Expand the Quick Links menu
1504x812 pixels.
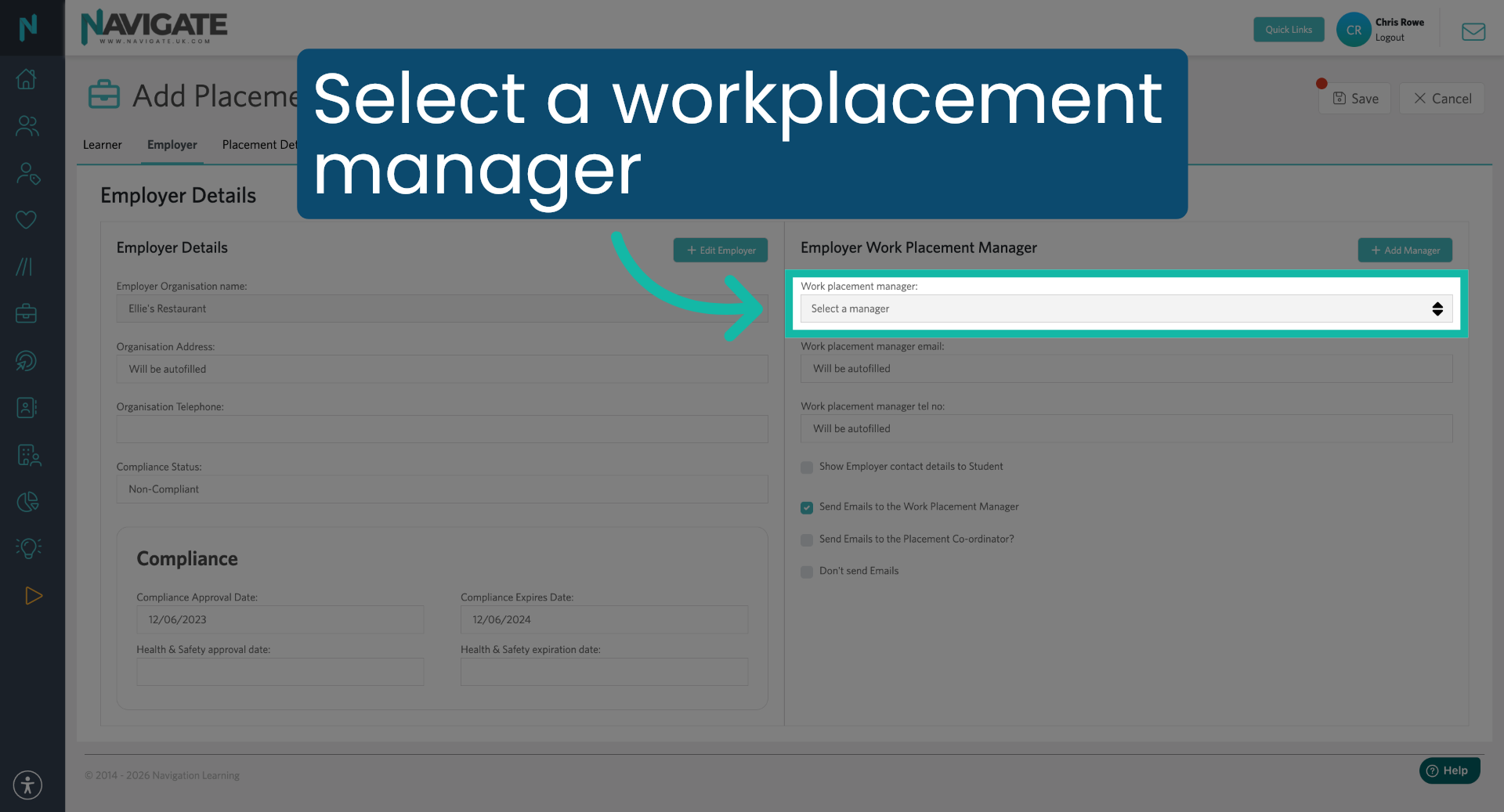[1288, 29]
